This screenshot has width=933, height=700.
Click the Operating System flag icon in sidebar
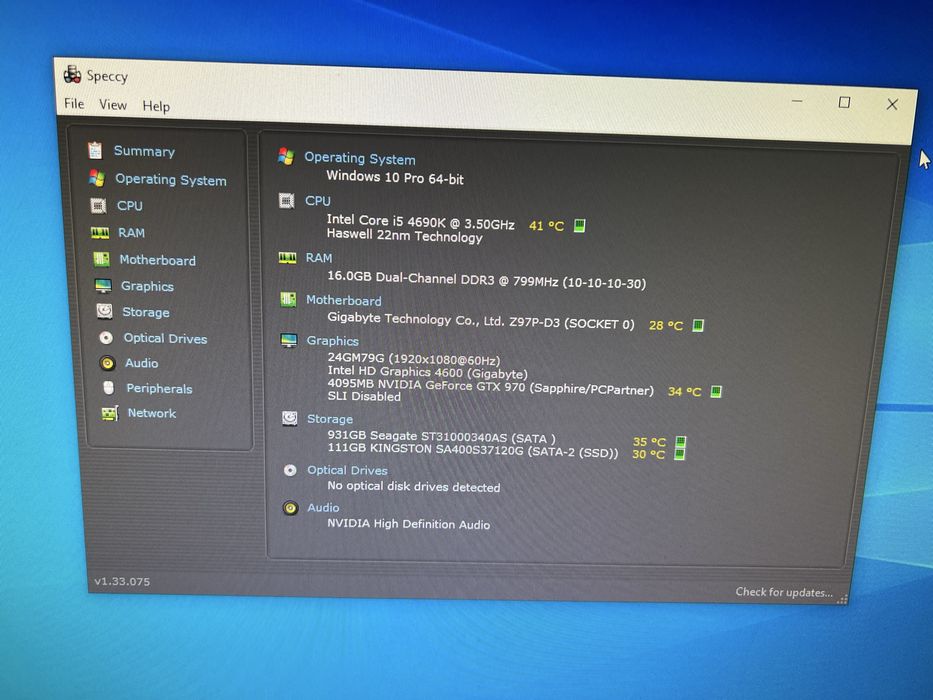[96, 177]
